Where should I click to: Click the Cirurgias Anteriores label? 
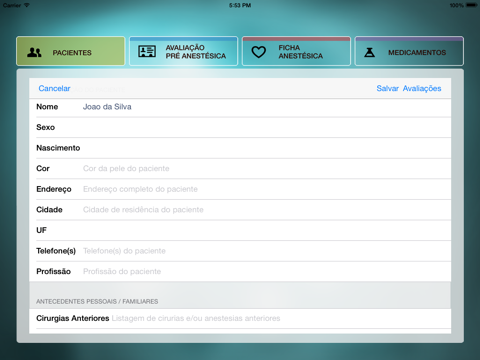pos(73,318)
